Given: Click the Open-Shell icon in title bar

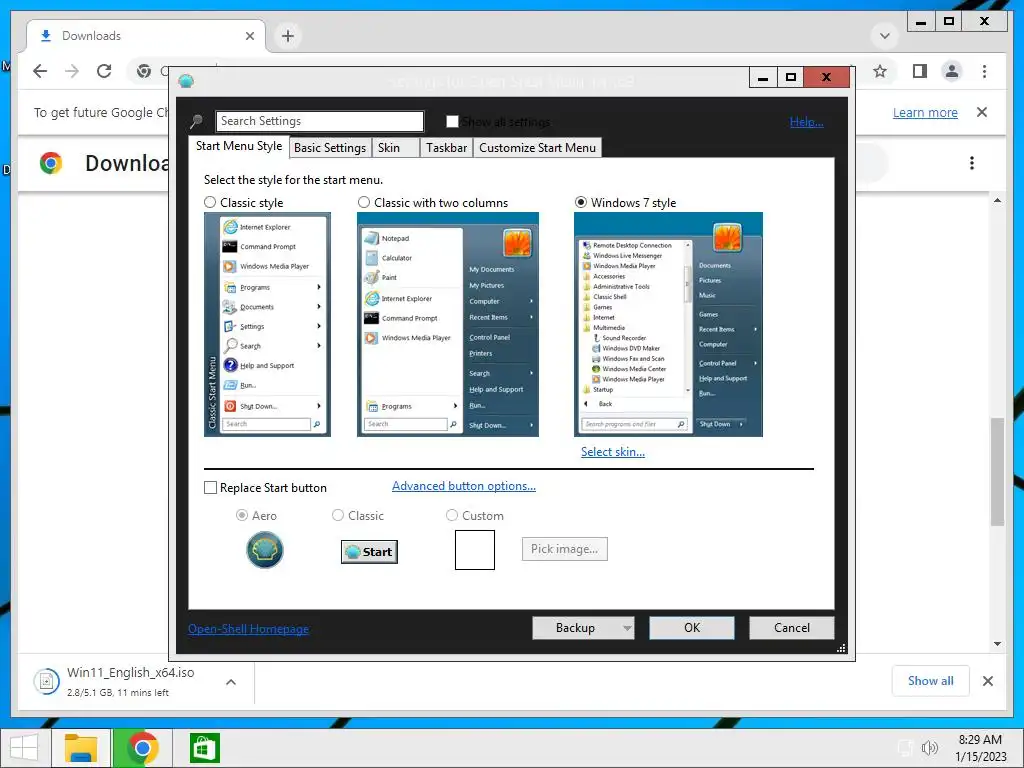Looking at the screenshot, I should [x=186, y=81].
